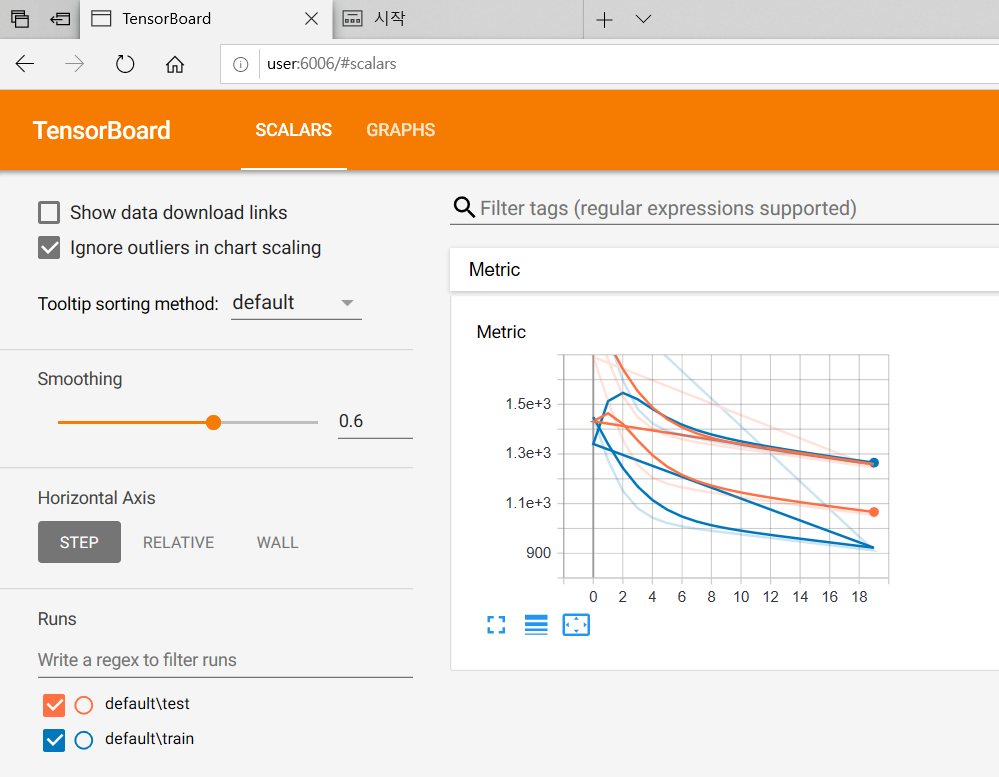The height and width of the screenshot is (777, 999).
Task: Click the browser back arrow
Action: (25, 64)
